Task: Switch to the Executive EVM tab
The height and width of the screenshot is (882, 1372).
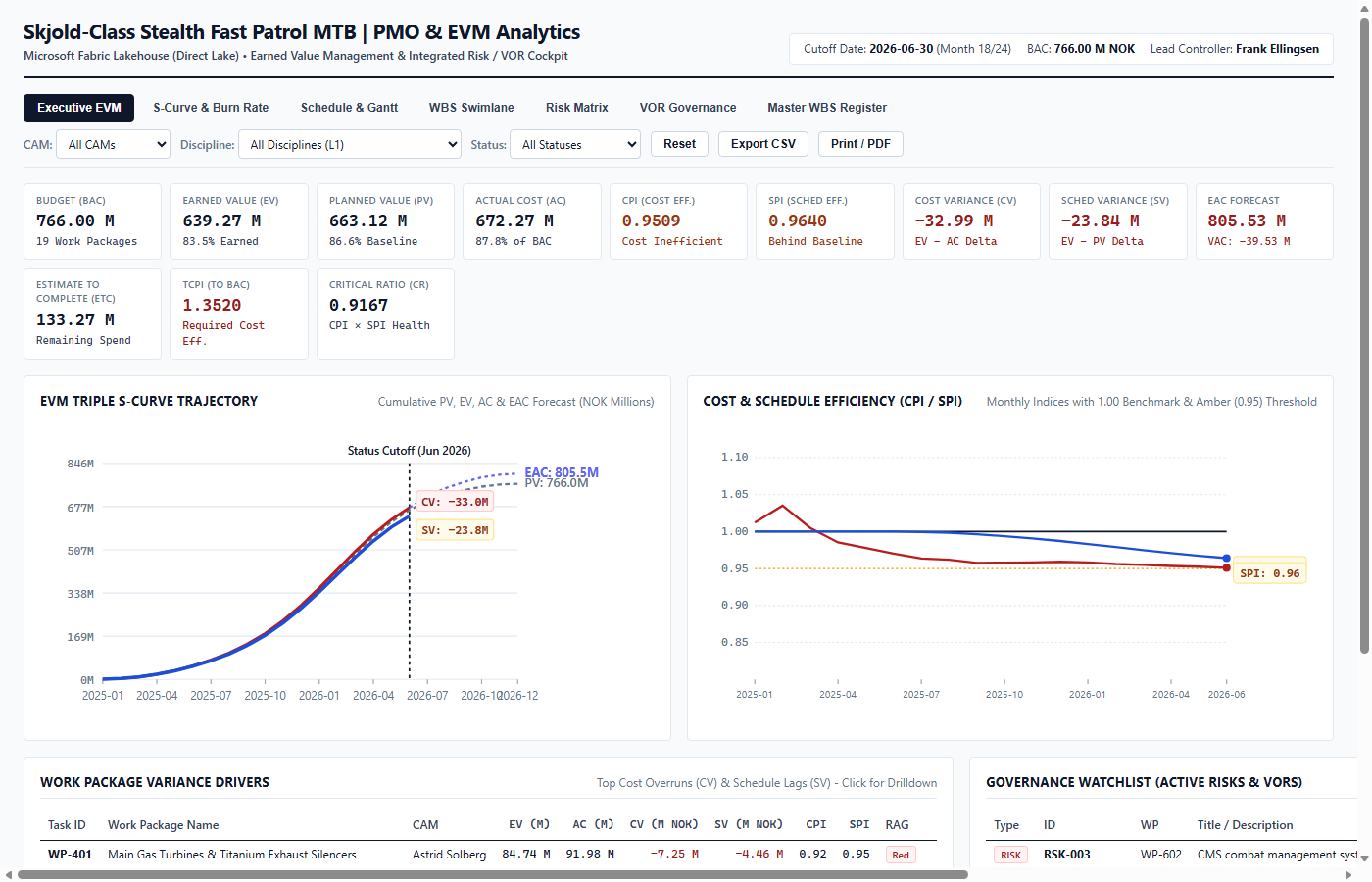Action: pyautogui.click(x=79, y=108)
